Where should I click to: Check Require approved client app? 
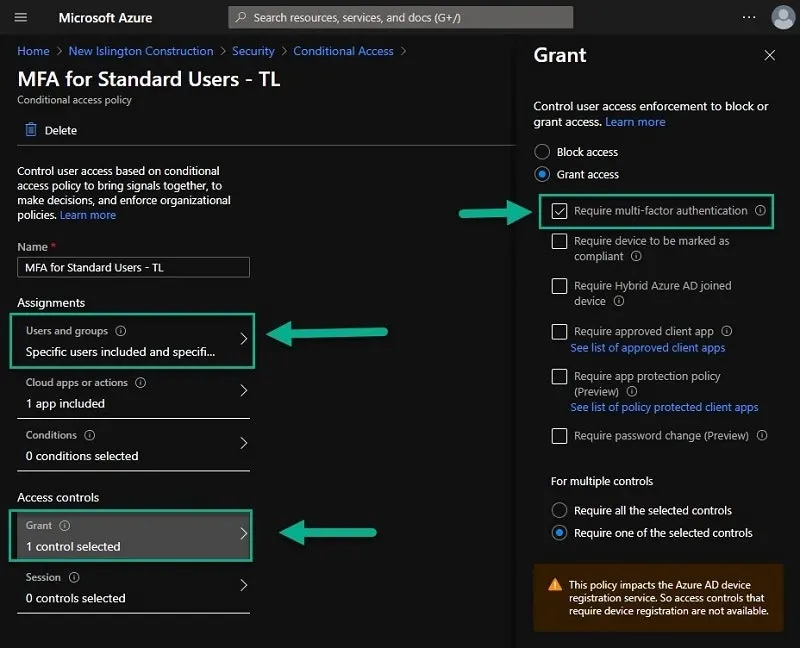click(x=559, y=332)
